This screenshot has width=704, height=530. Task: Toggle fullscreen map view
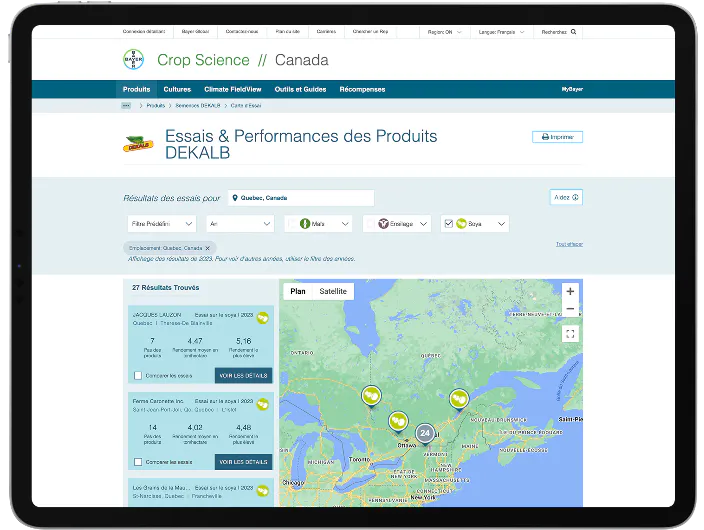[570, 334]
